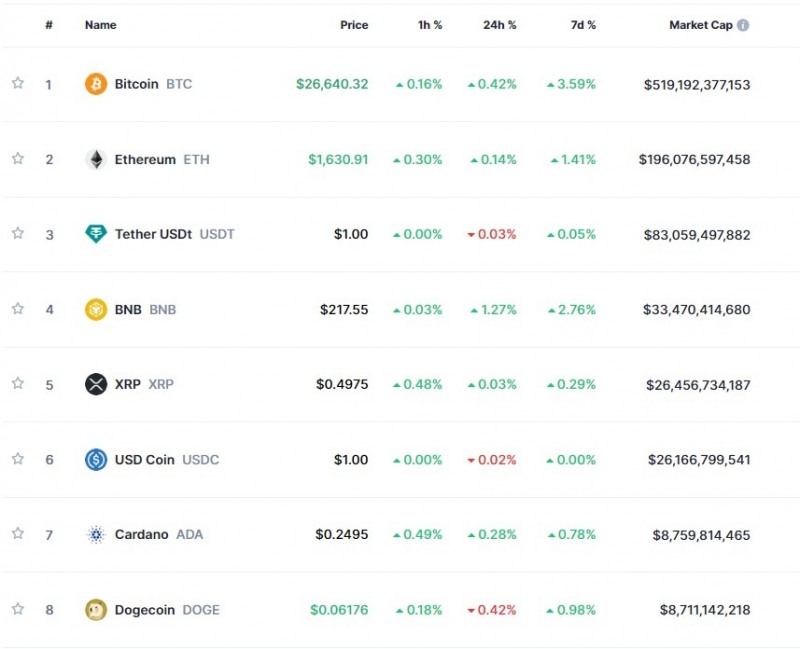Open the Cardano ADA name link
This screenshot has width=800, height=649.
(141, 535)
